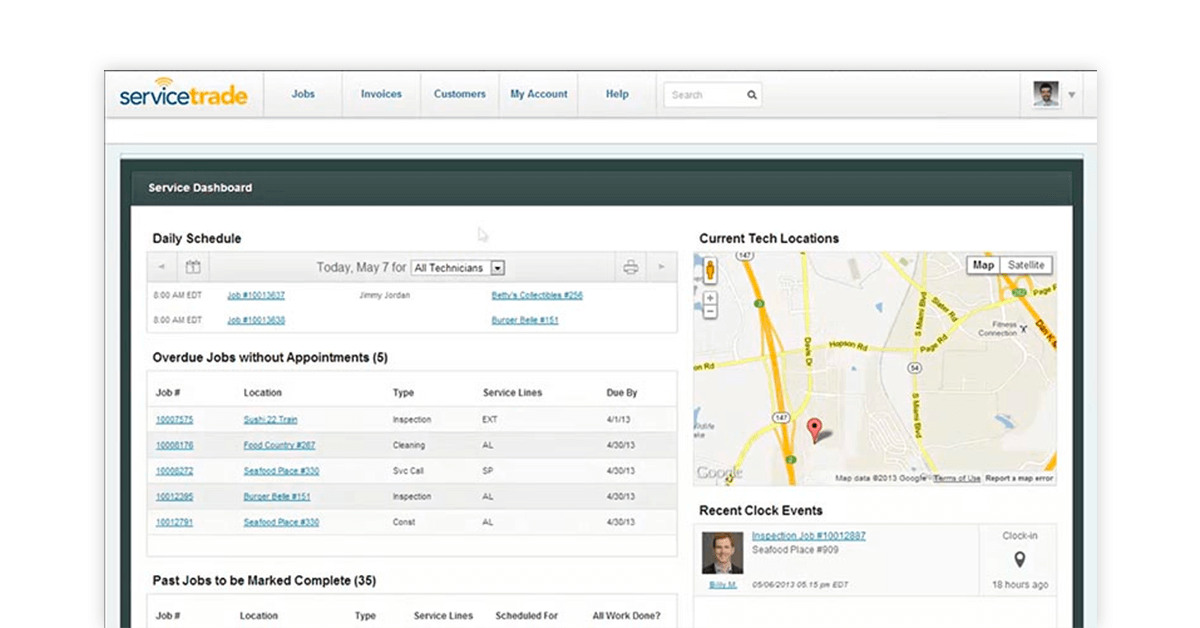Open Job #10013637 link
This screenshot has width=1200, height=628.
pos(256,296)
